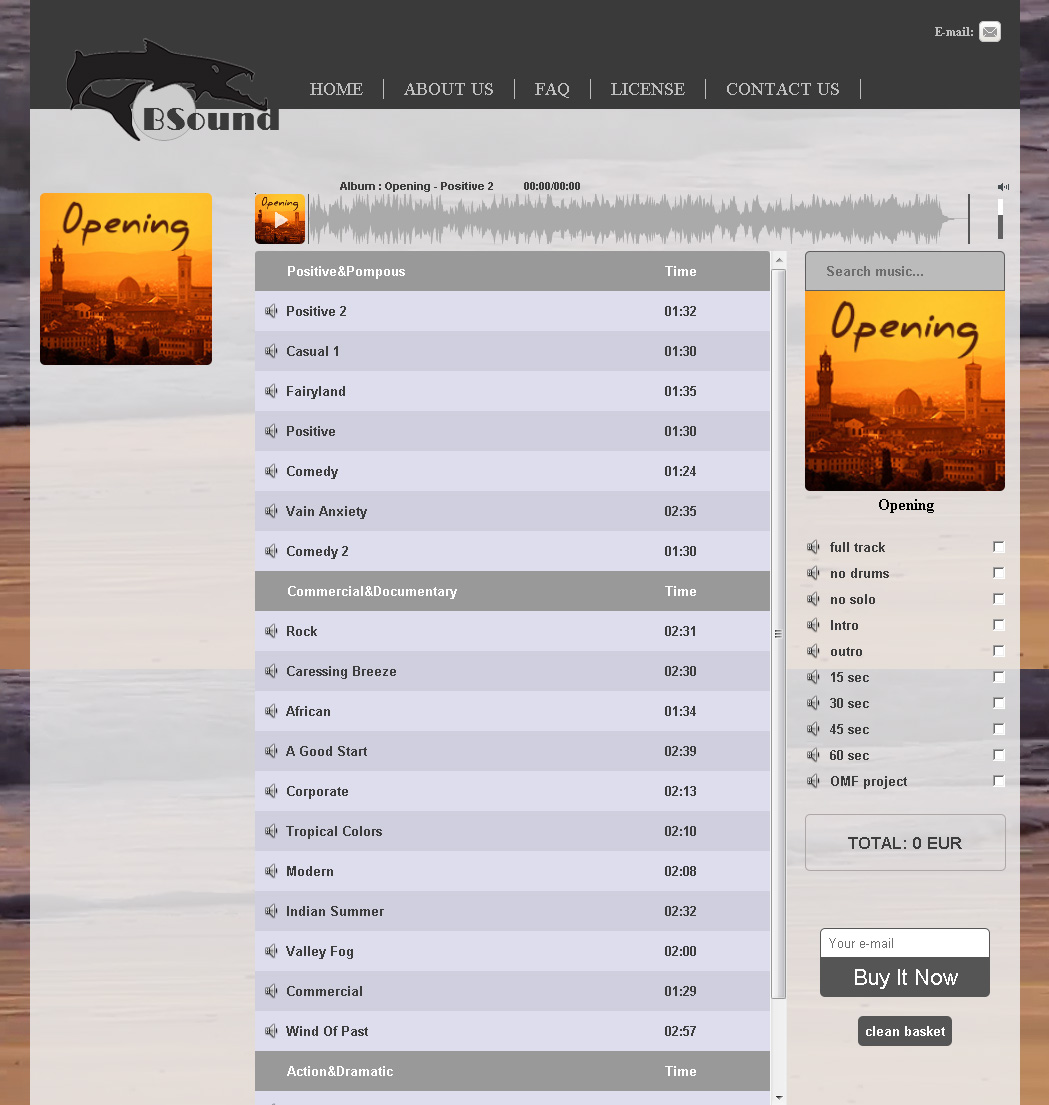Select the OMF project checkbox
Screen dimensions: 1049x1105
click(x=998, y=780)
